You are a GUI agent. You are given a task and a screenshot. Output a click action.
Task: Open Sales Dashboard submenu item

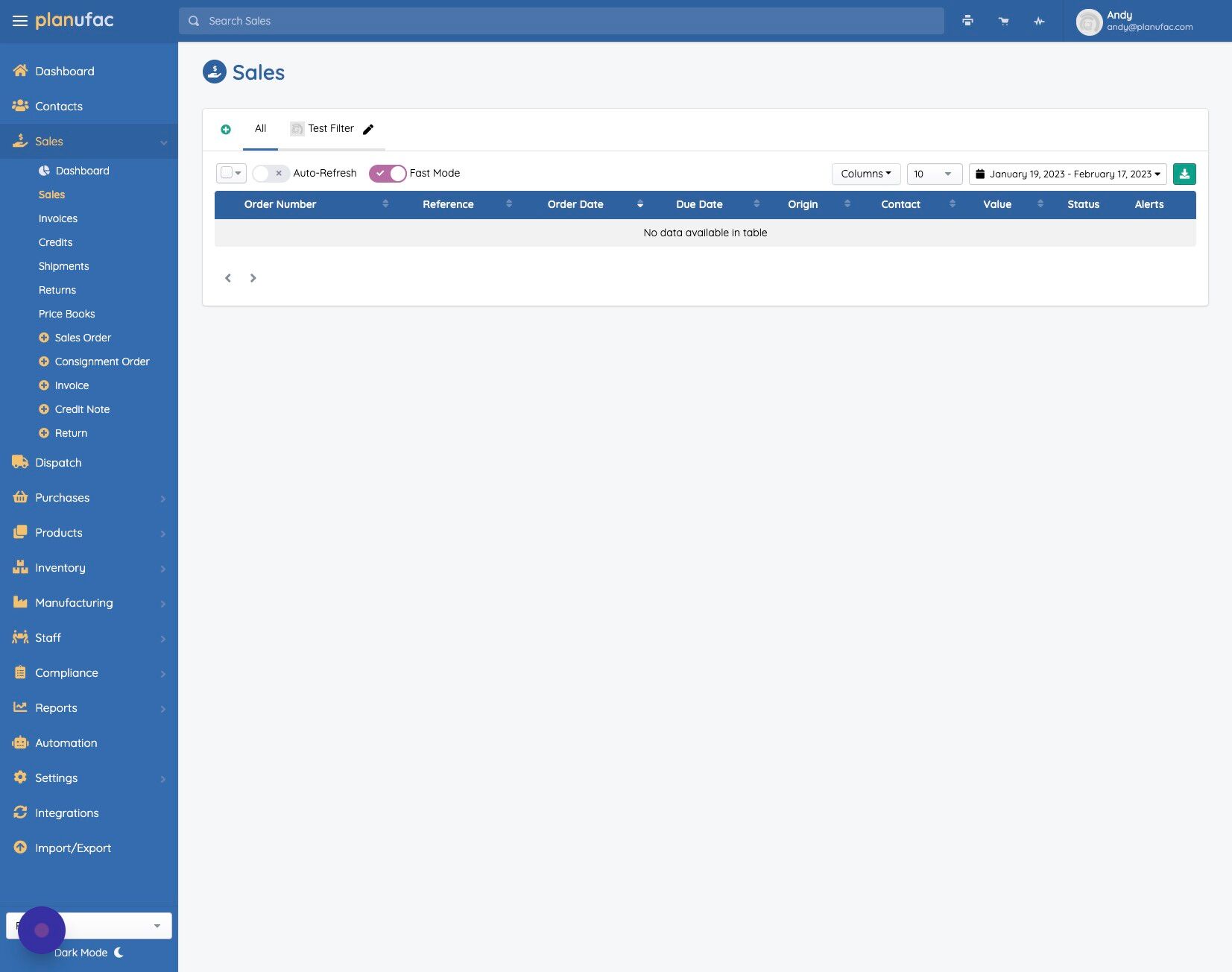[82, 171]
